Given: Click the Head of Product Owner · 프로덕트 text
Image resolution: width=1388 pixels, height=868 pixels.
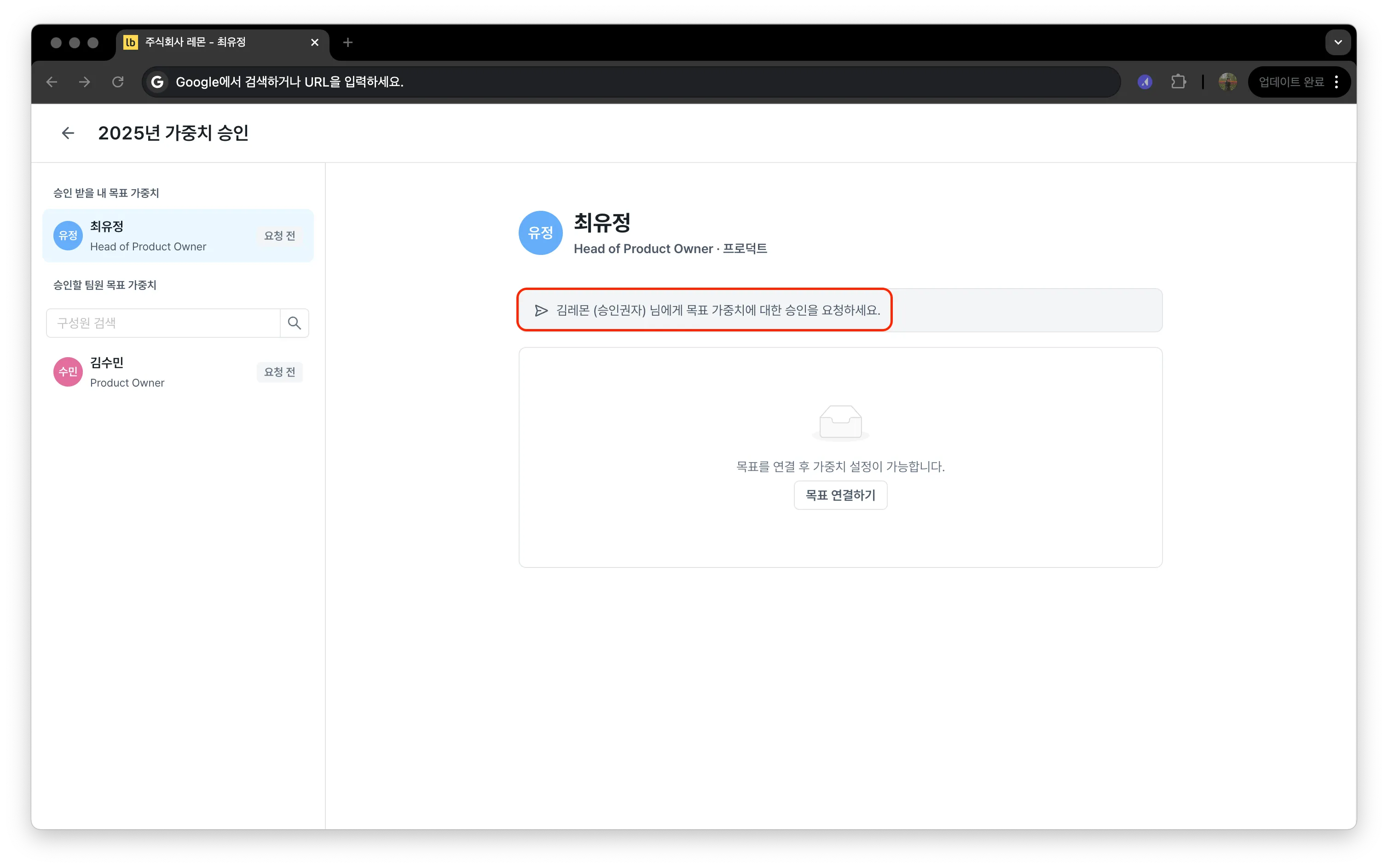Looking at the screenshot, I should [x=671, y=249].
